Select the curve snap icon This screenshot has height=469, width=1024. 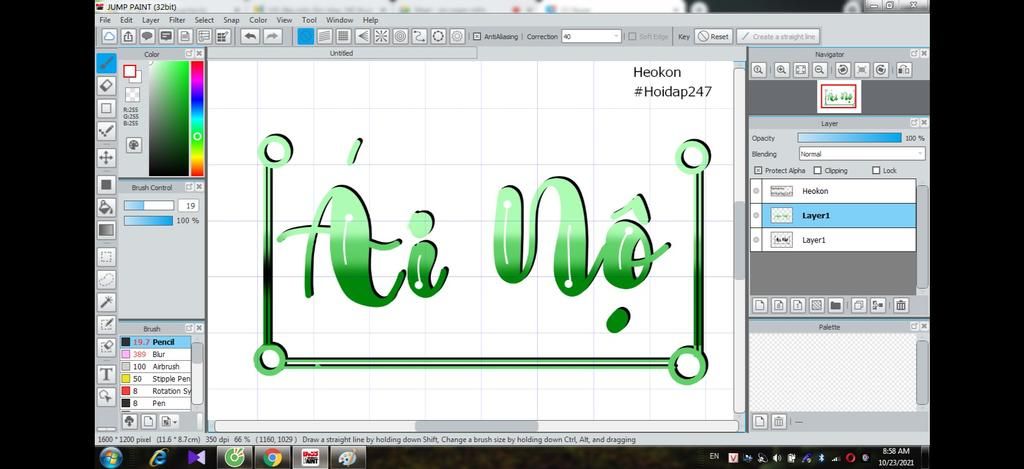[419, 37]
